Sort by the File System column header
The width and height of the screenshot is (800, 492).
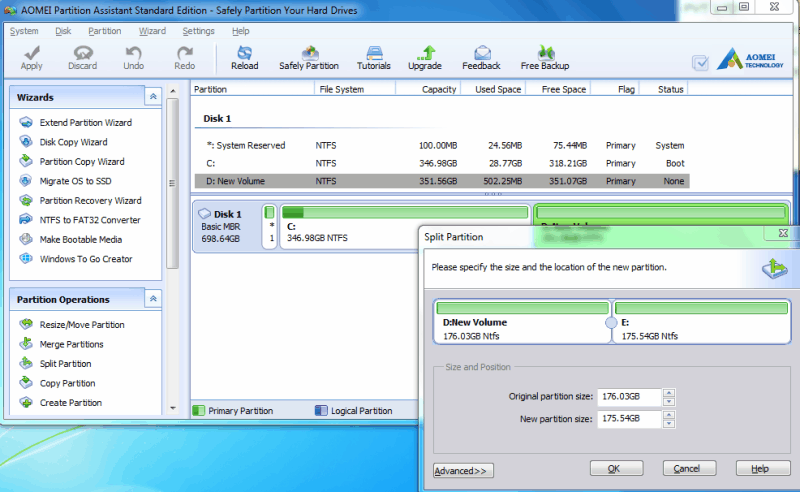coord(355,89)
